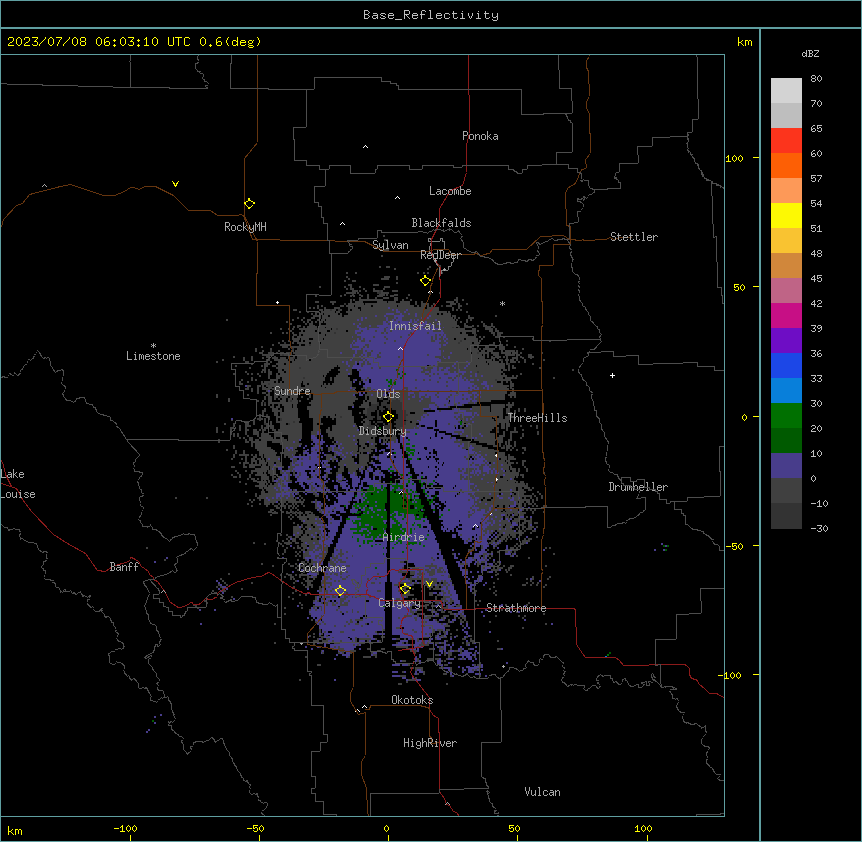
Task: Click the Strathmore town label
Action: 516,608
